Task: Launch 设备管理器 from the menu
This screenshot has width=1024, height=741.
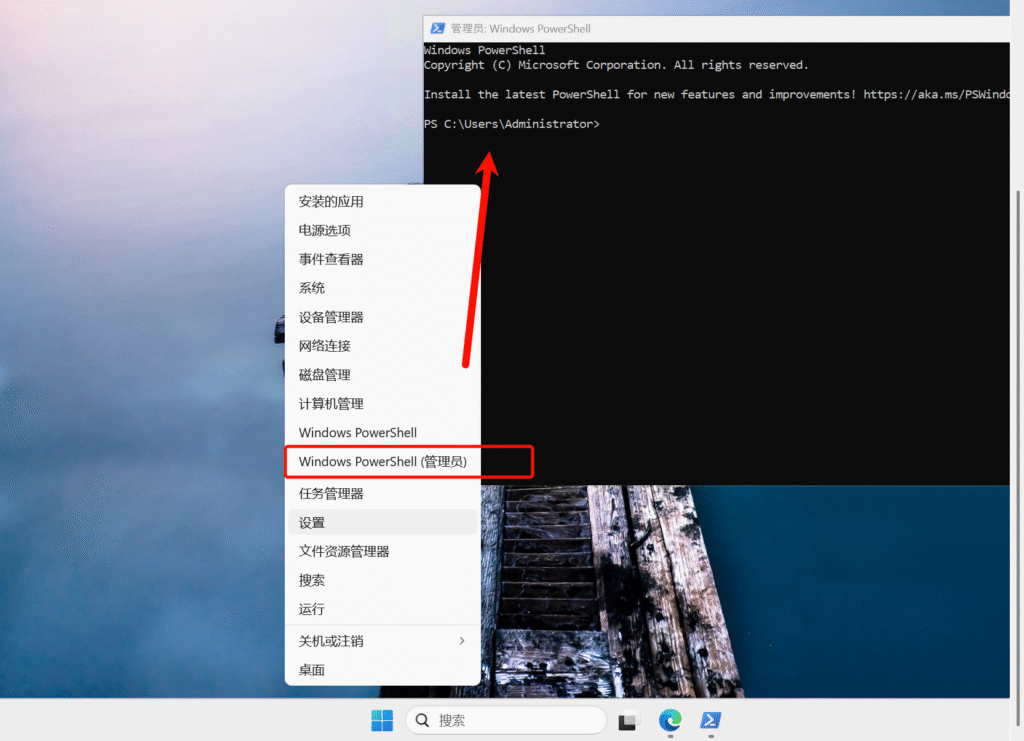Action: pos(331,317)
